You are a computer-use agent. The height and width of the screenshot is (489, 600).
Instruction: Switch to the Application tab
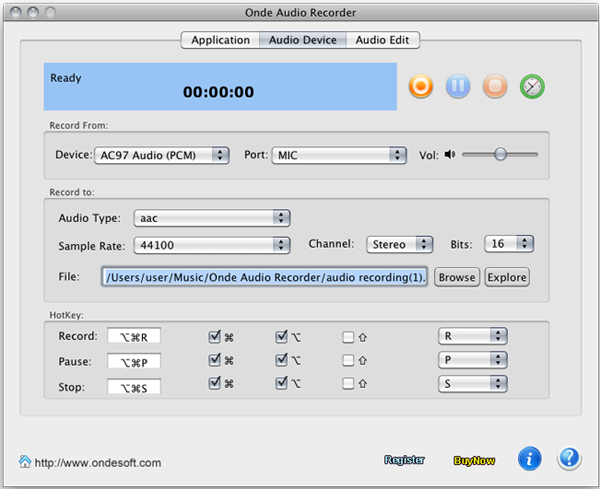click(220, 40)
